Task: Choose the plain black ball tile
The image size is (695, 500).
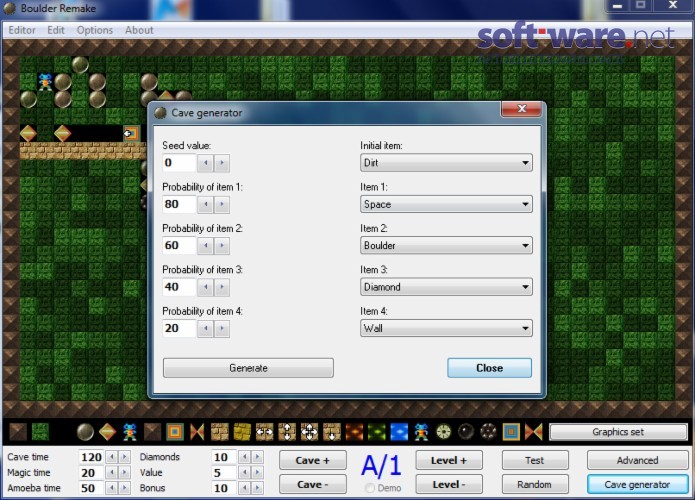Action: click(x=466, y=431)
